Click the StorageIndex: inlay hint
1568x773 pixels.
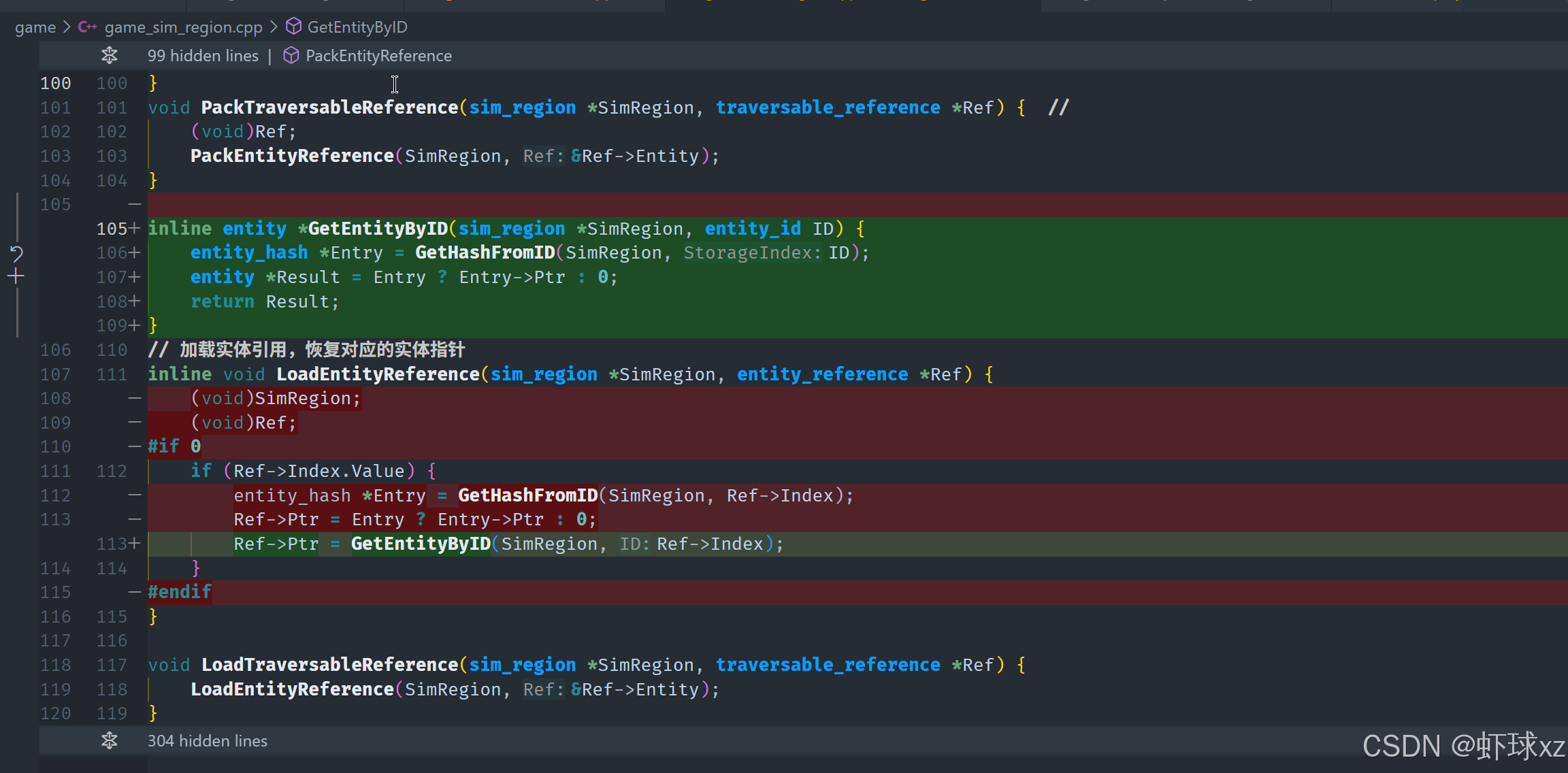pos(752,253)
